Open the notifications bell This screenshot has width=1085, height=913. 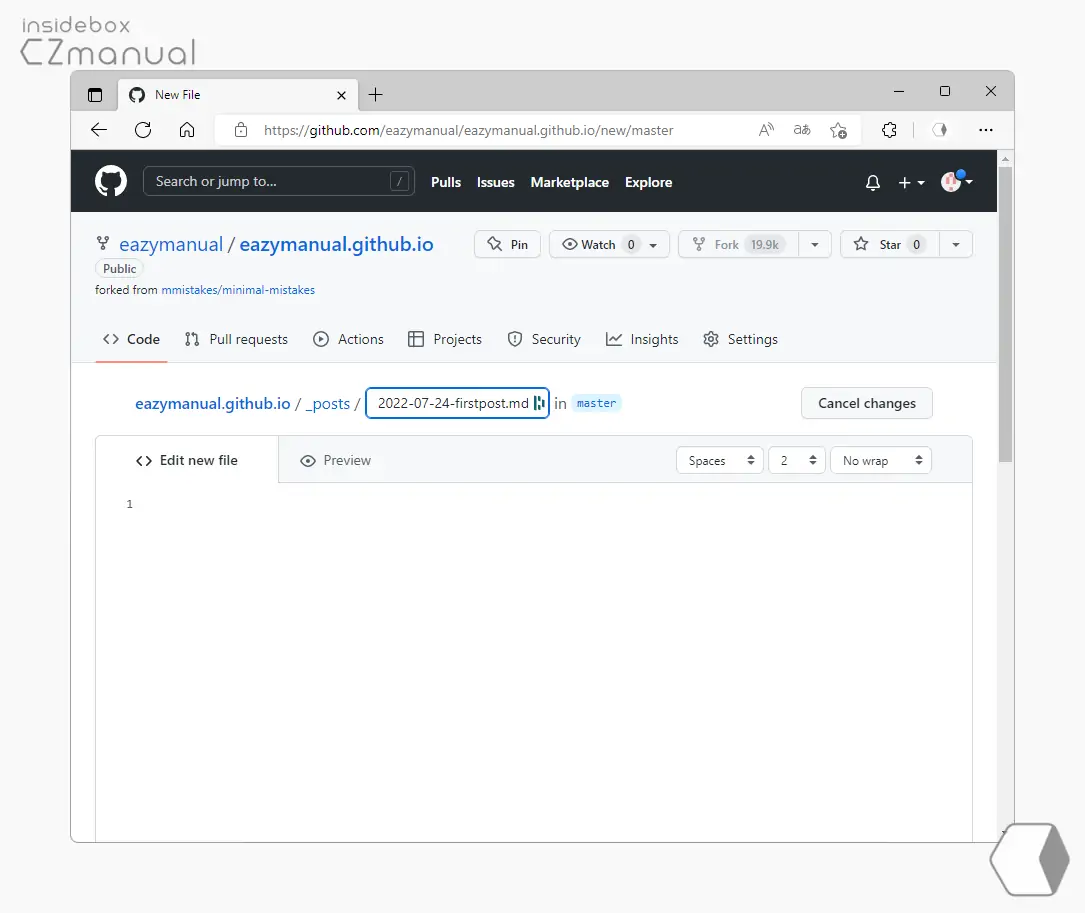click(873, 183)
